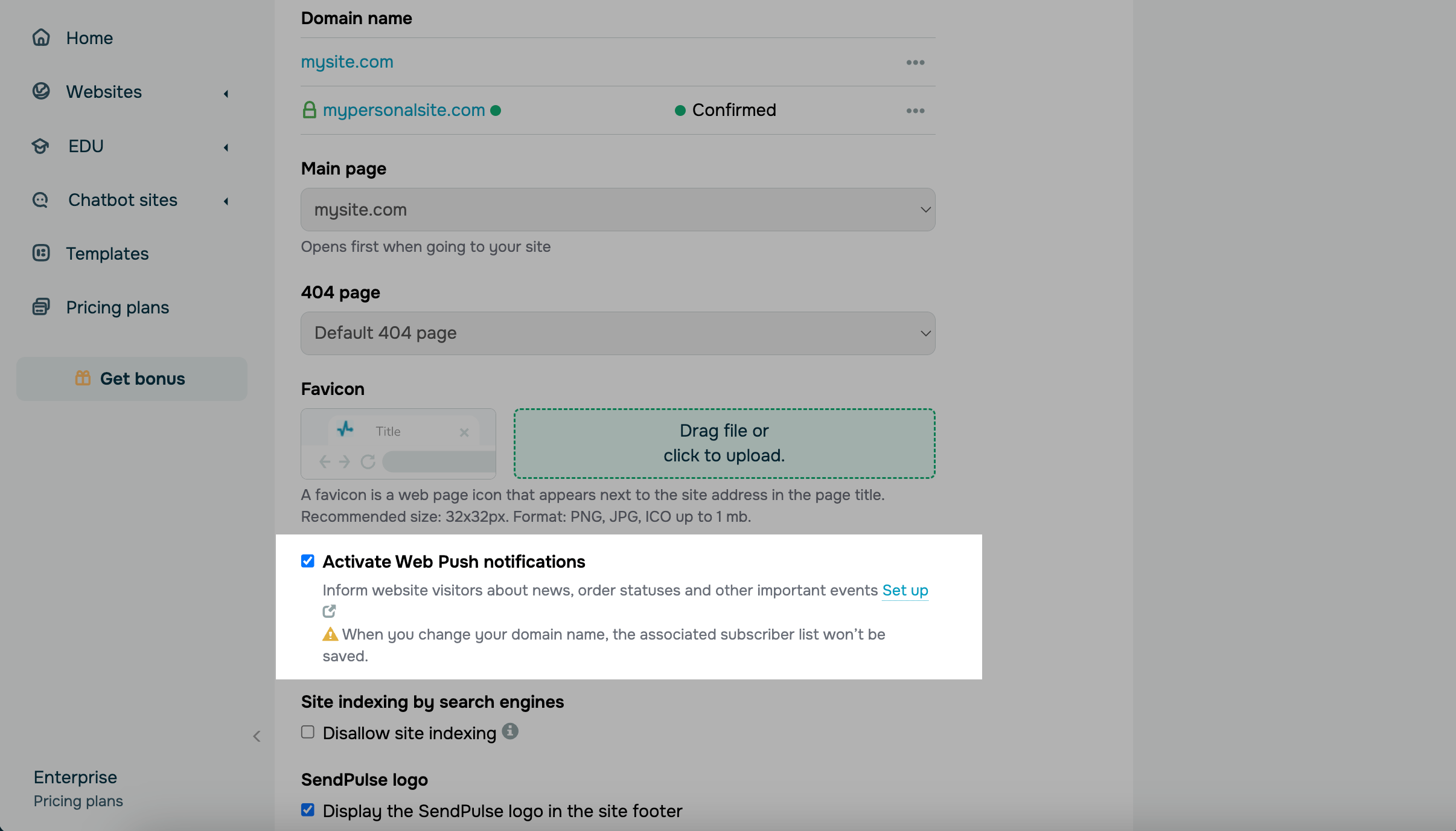
Task: Click the external link icon below Set up
Action: [329, 611]
